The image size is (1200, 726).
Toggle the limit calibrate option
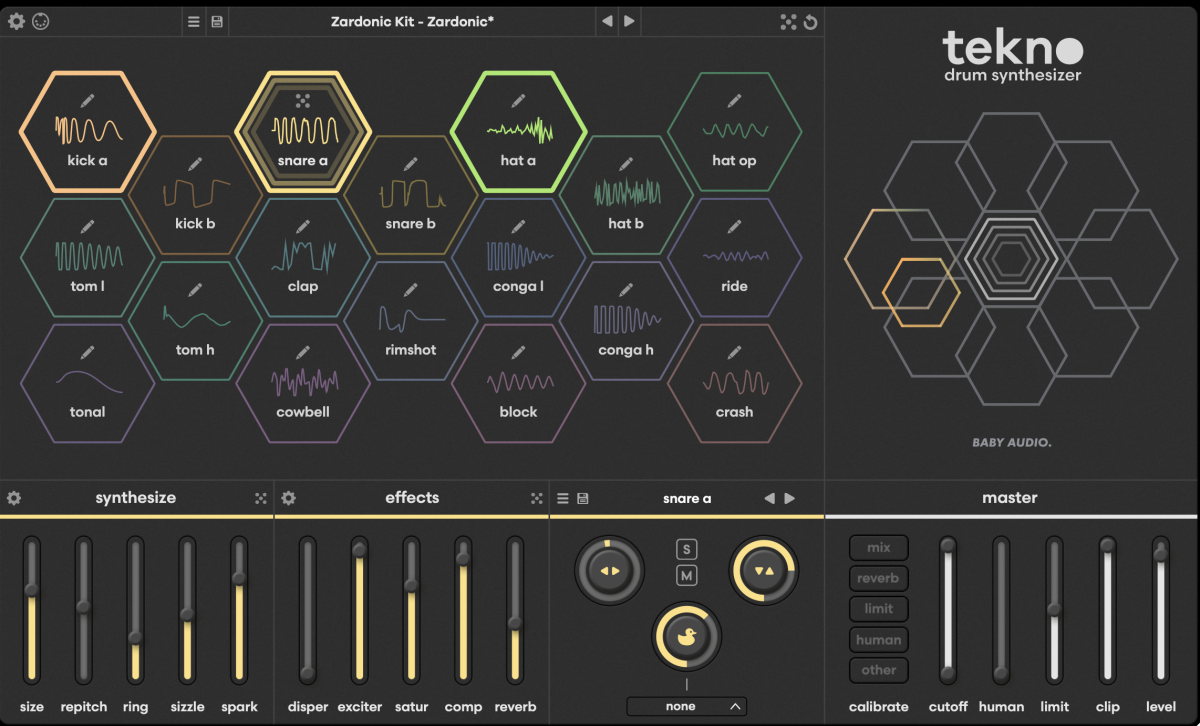(x=879, y=608)
